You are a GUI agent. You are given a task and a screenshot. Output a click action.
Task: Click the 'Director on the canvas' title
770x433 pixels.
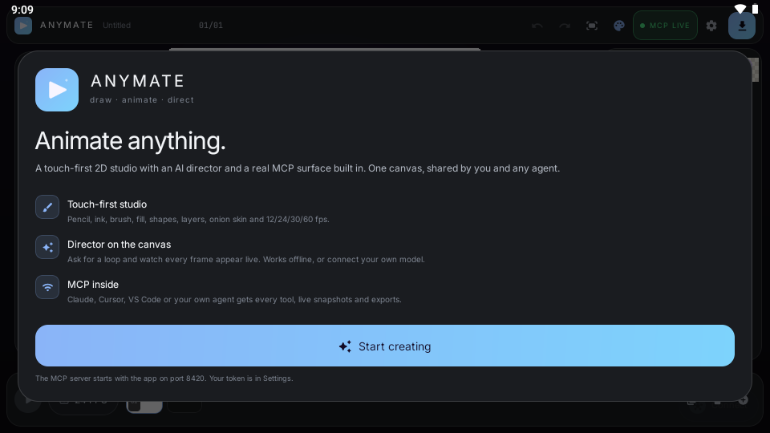(119, 244)
